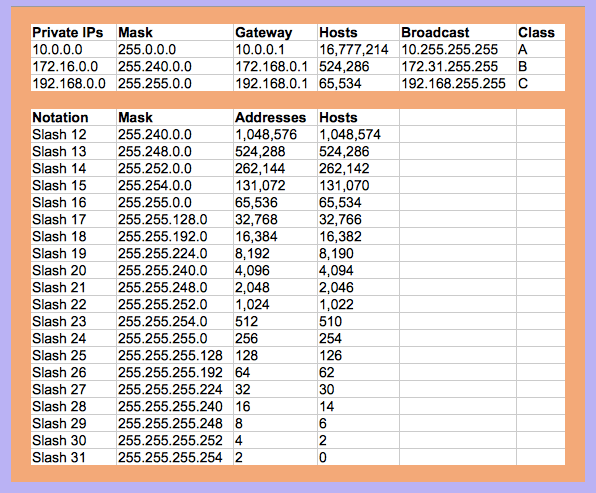Screen dimensions: 596x493
Task: Click the gateway cell 10.0.0.1
Action: 276,49
